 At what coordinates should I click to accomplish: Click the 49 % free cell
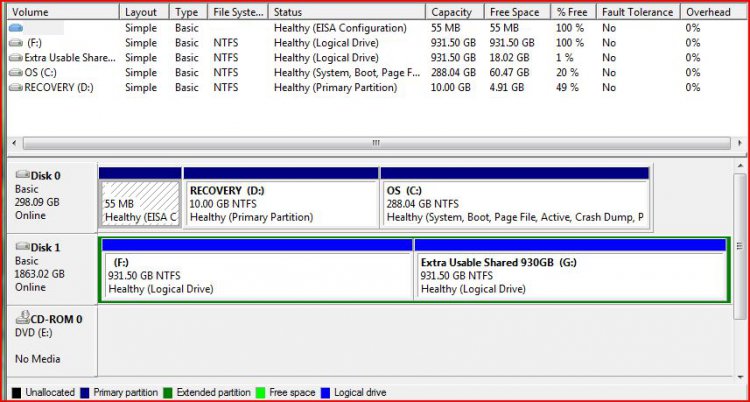[x=567, y=88]
